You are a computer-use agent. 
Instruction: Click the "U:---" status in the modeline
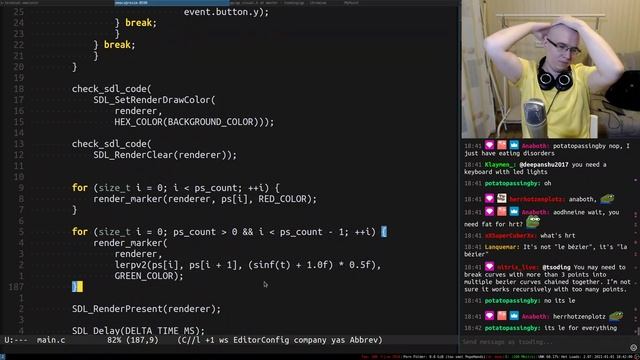pos(16,340)
